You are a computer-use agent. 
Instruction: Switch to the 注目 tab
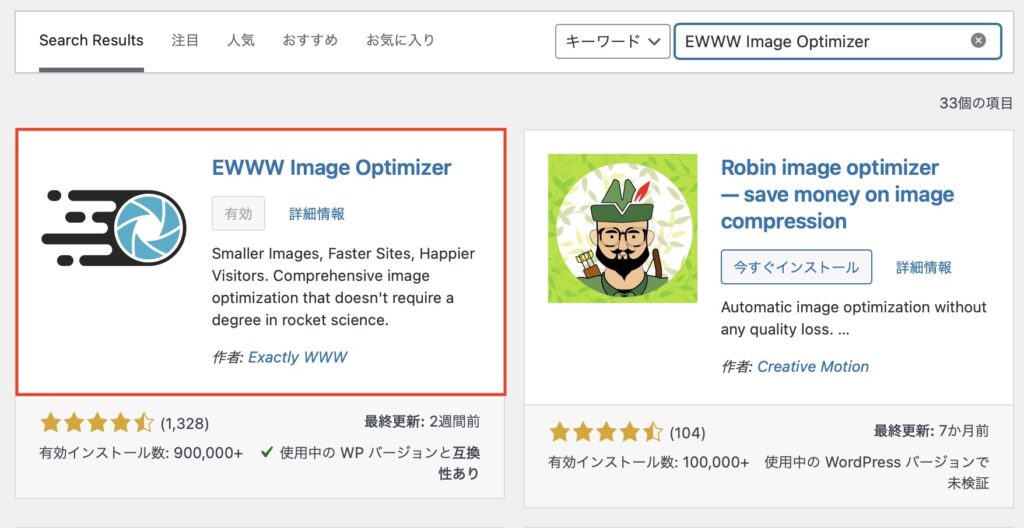(x=185, y=41)
